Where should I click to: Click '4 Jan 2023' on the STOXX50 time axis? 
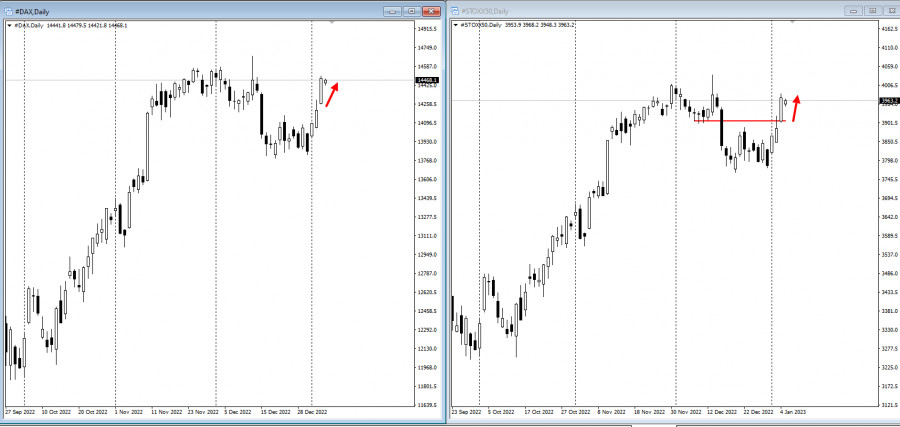793,412
